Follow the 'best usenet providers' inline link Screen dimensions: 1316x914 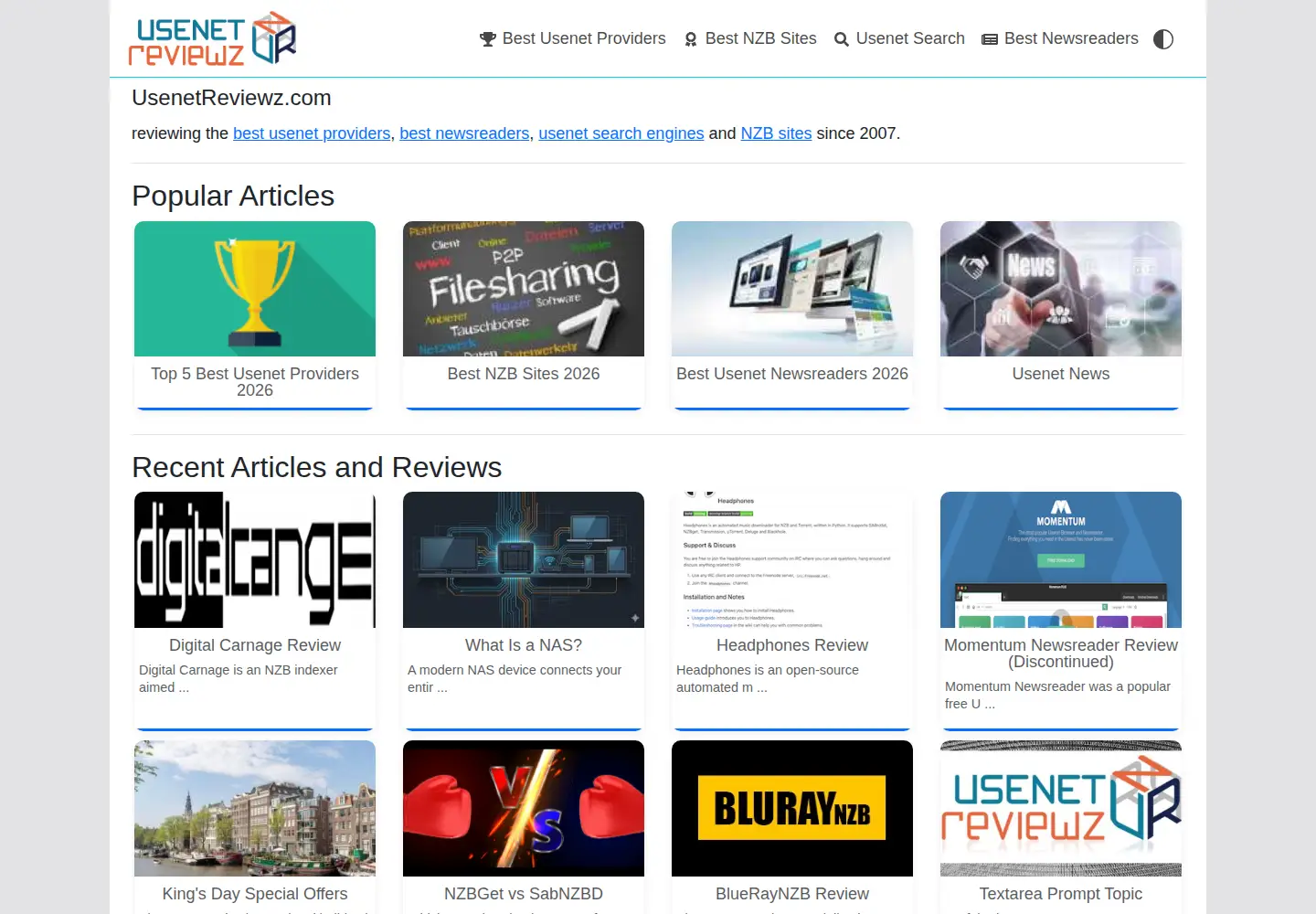(x=312, y=133)
